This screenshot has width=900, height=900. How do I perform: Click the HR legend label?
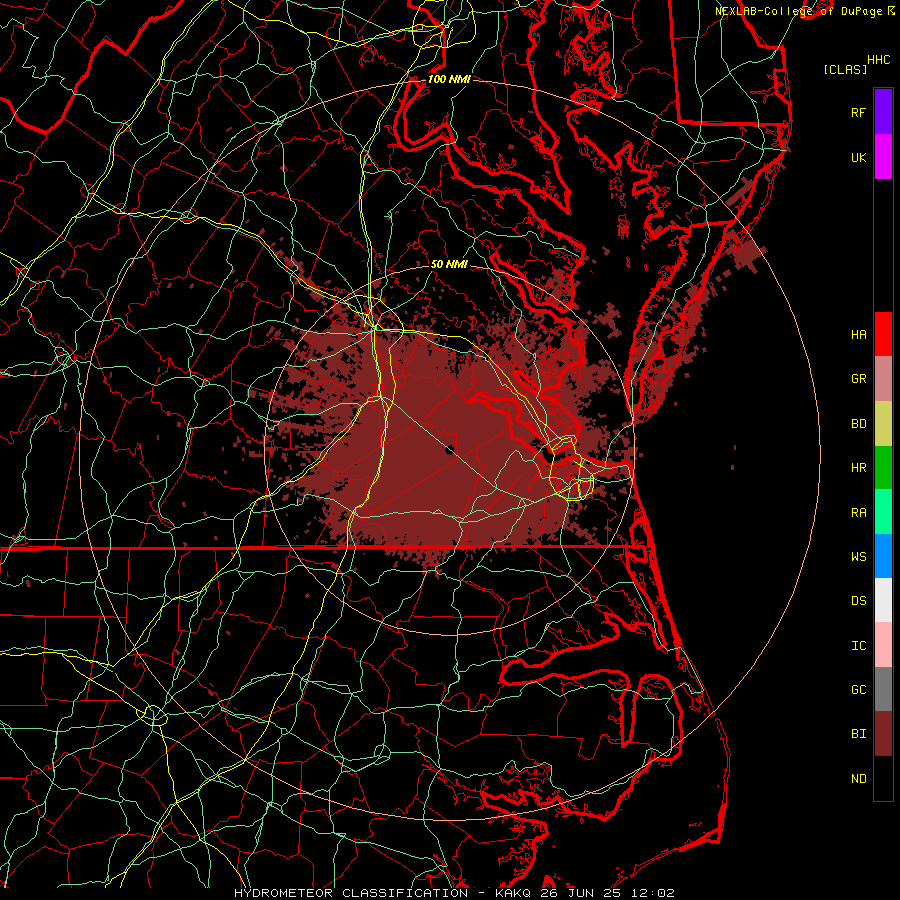[858, 468]
